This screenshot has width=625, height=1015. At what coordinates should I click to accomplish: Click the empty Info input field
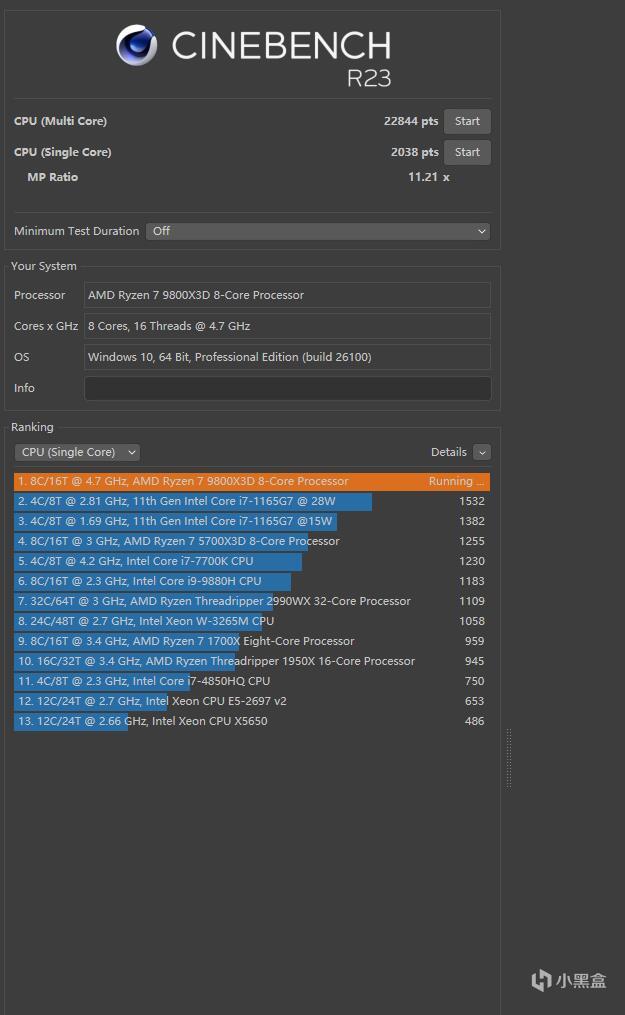click(287, 388)
